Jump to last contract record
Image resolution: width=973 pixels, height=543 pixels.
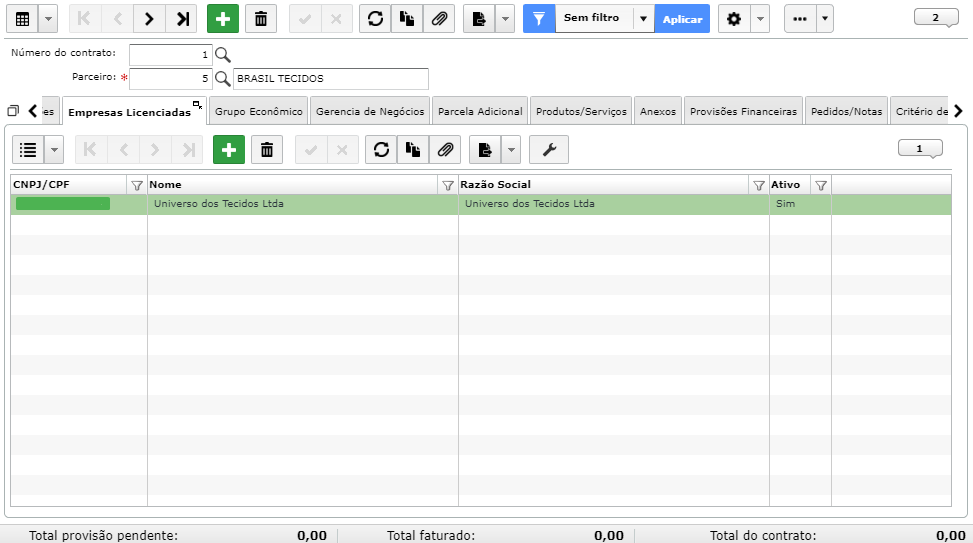point(182,19)
